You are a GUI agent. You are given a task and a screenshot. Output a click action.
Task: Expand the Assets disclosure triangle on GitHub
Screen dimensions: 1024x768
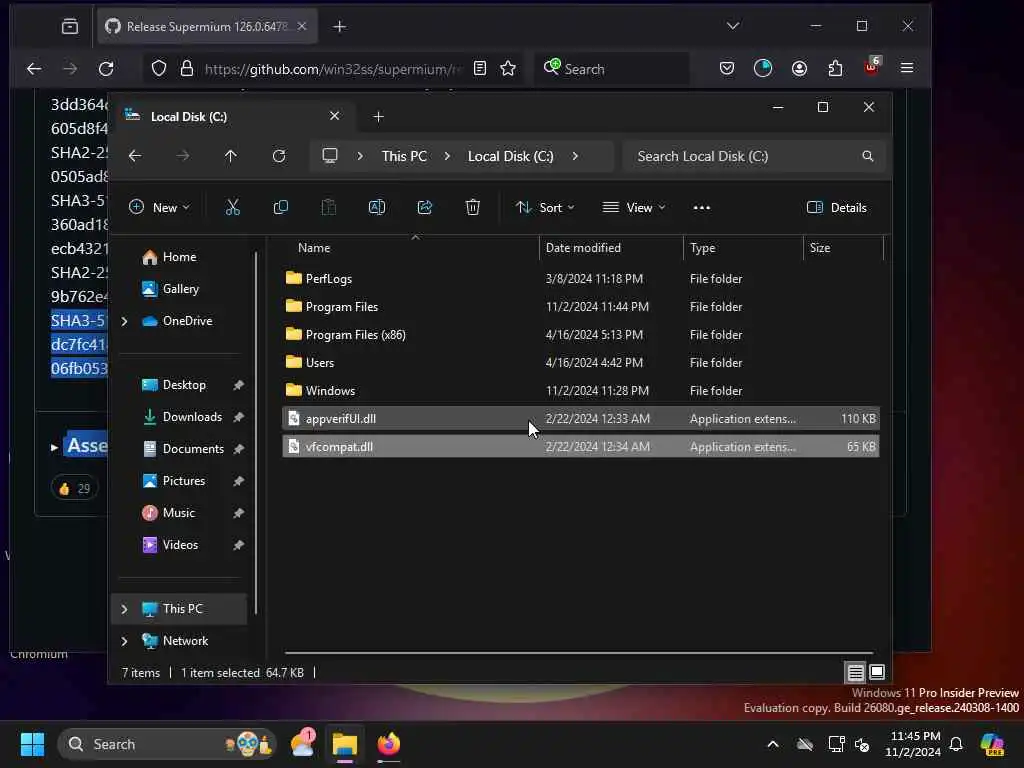[54, 447]
